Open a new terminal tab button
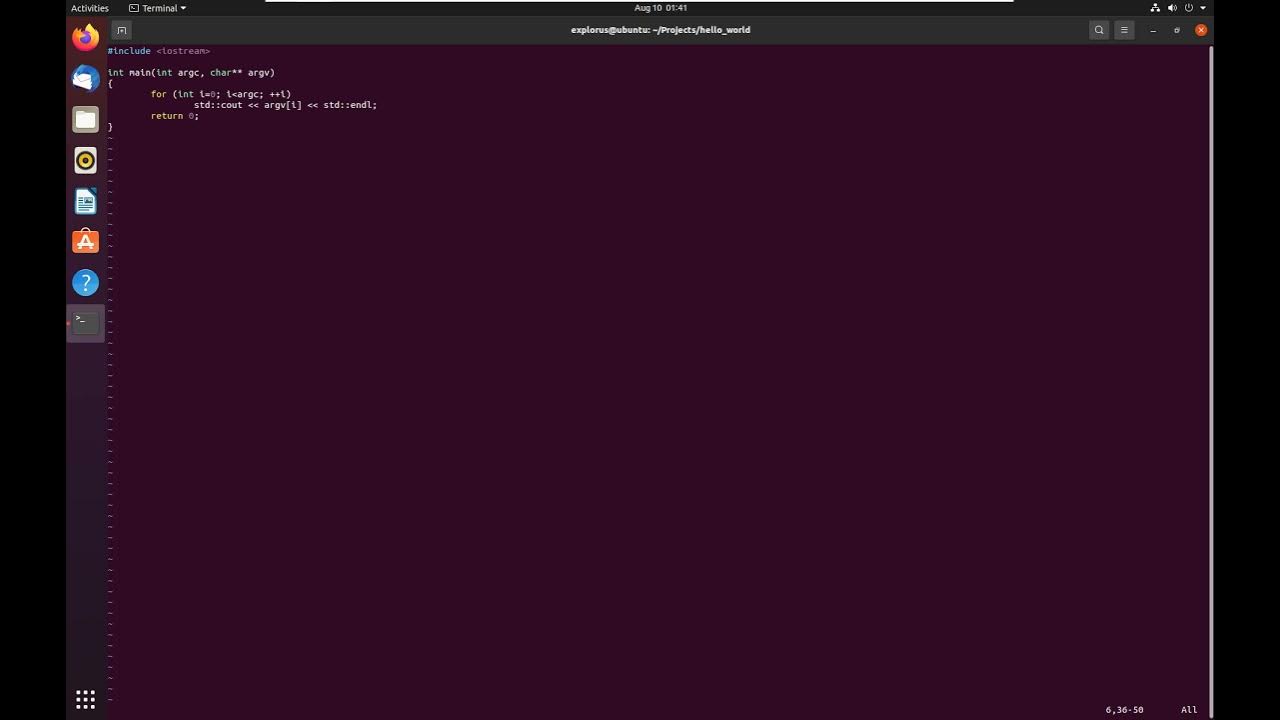Viewport: 1280px width, 720px height. click(x=121, y=30)
